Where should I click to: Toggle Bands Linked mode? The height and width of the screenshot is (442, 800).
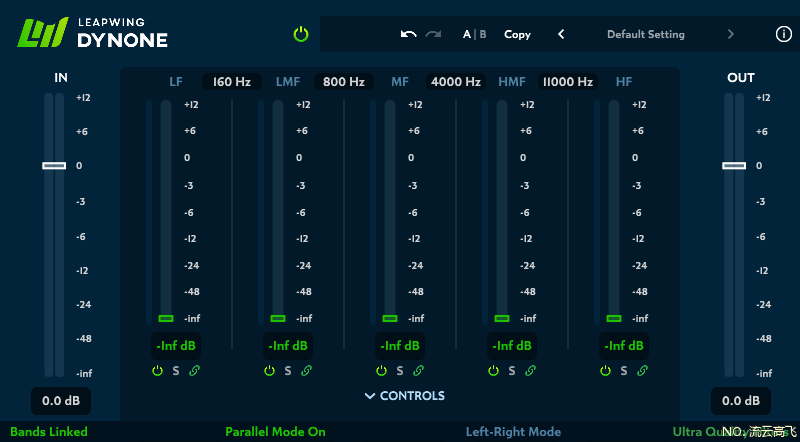click(49, 432)
